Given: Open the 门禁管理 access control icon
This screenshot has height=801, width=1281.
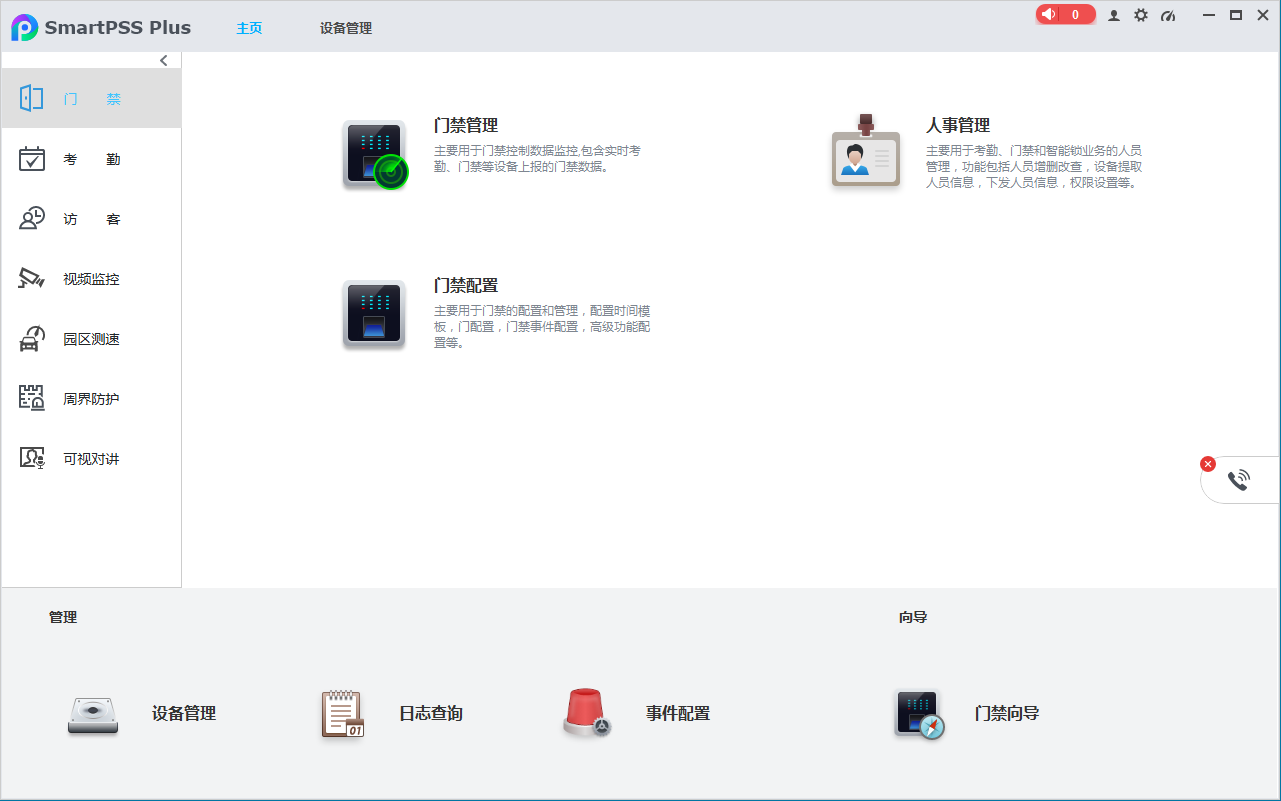Looking at the screenshot, I should 374,155.
